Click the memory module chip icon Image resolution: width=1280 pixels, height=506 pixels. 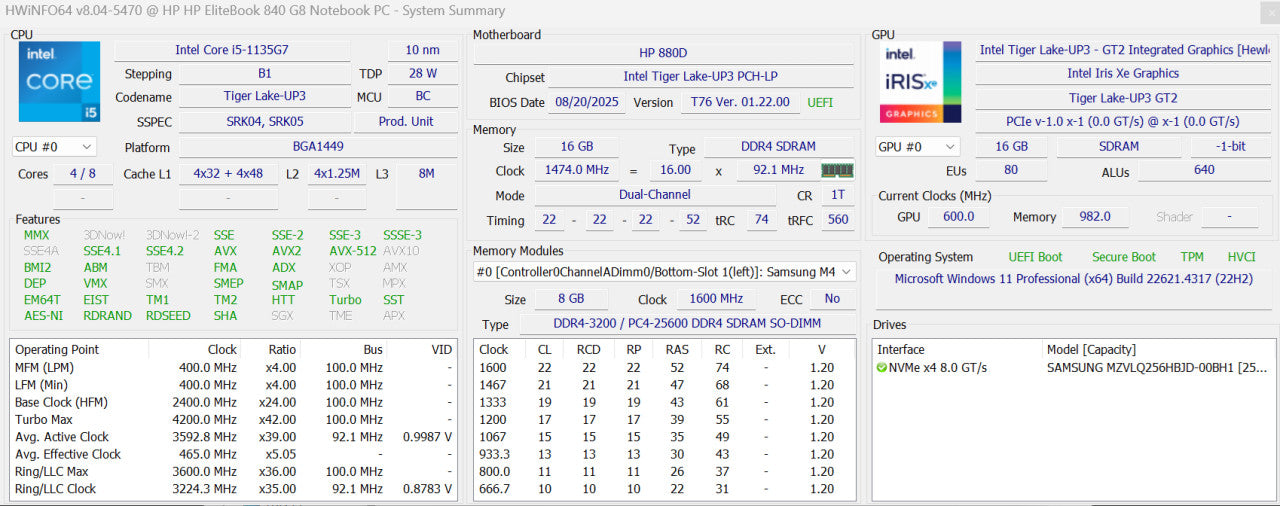[838, 170]
